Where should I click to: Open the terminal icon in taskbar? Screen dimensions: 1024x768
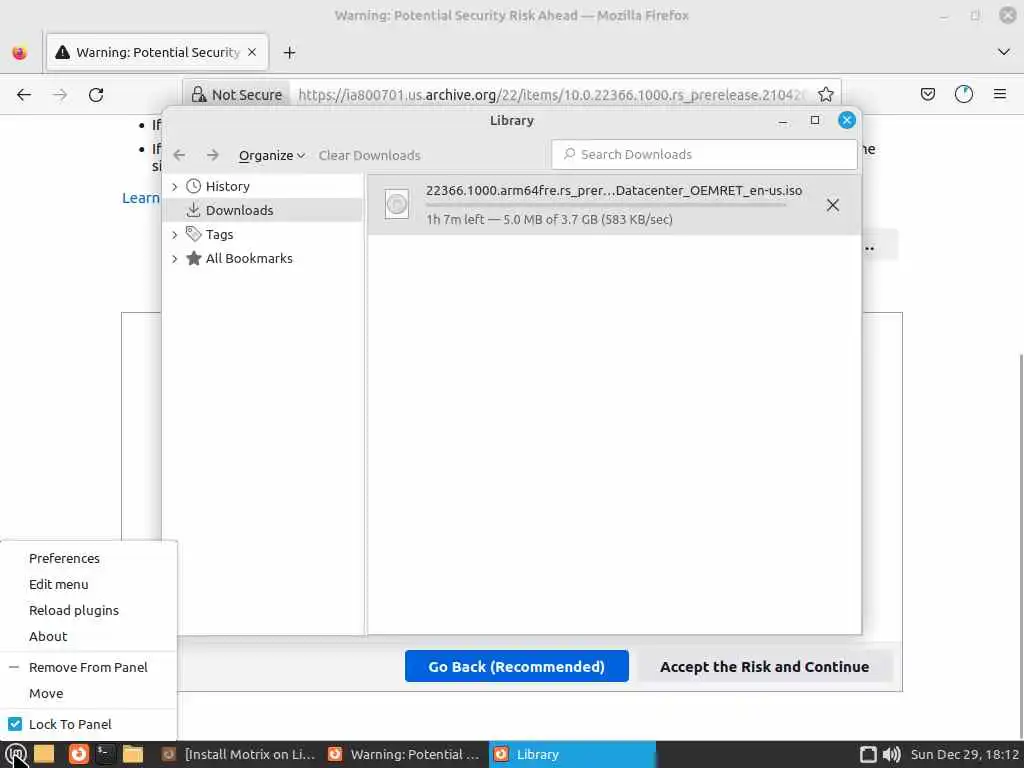click(x=104, y=754)
